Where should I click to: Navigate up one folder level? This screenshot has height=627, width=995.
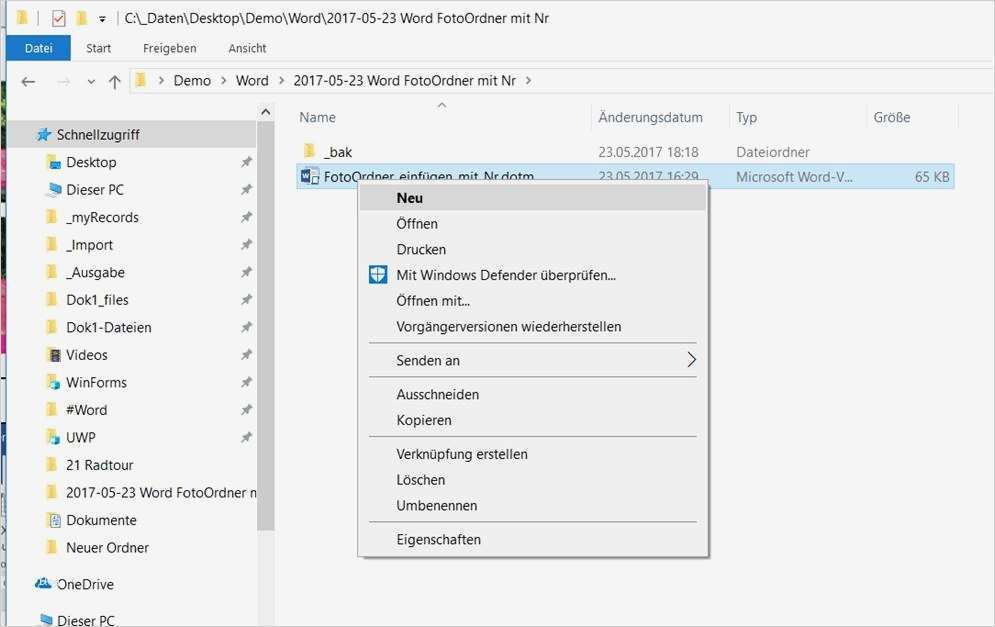pyautogui.click(x=115, y=81)
